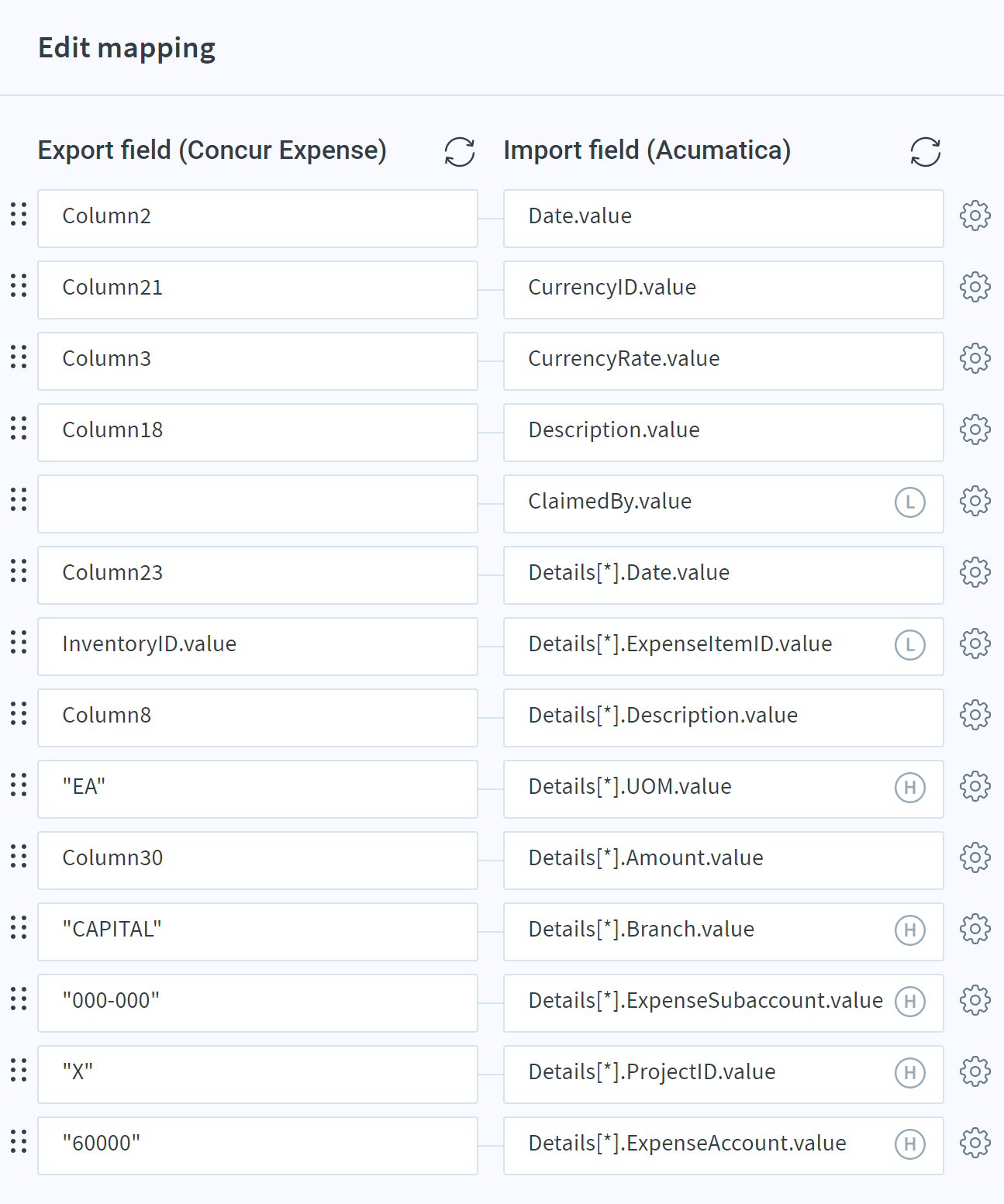
Task: Click the H badge on Details[*].Branch.value
Action: pyautogui.click(x=910, y=930)
